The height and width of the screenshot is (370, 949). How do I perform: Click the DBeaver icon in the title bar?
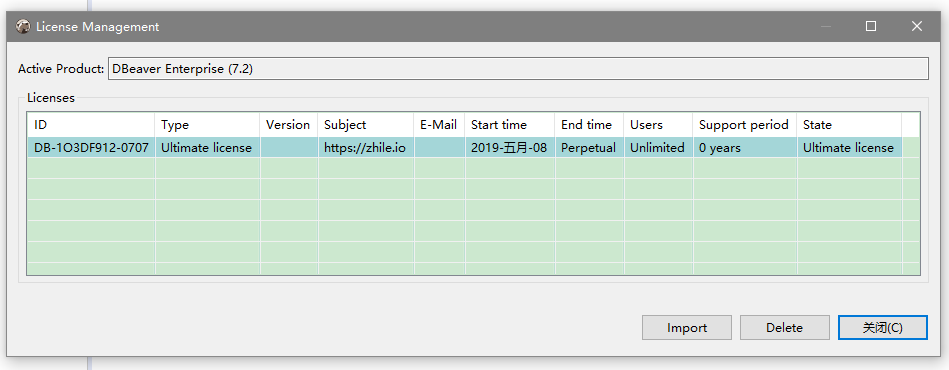pos(23,27)
